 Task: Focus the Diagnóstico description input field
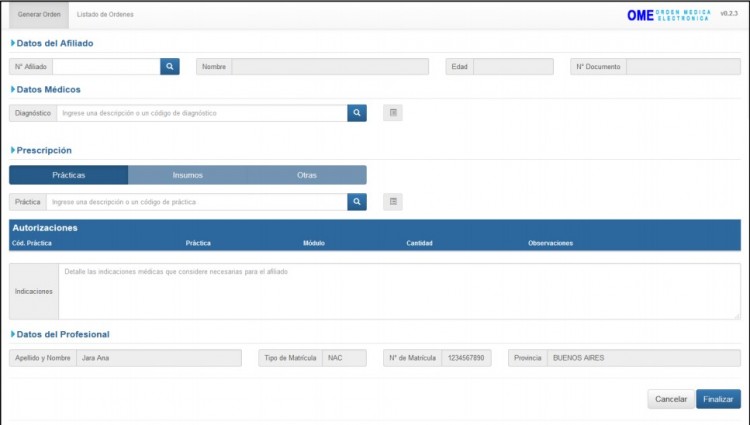point(201,113)
